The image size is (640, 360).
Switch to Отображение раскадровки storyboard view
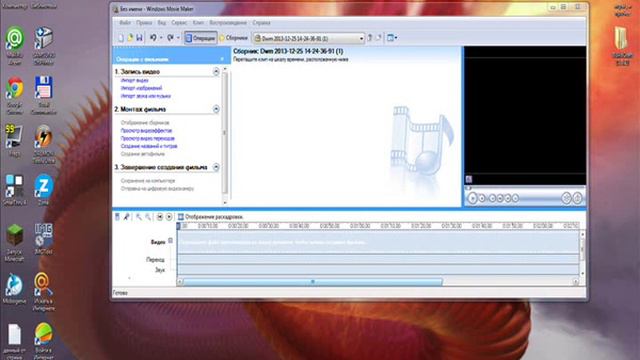point(211,217)
